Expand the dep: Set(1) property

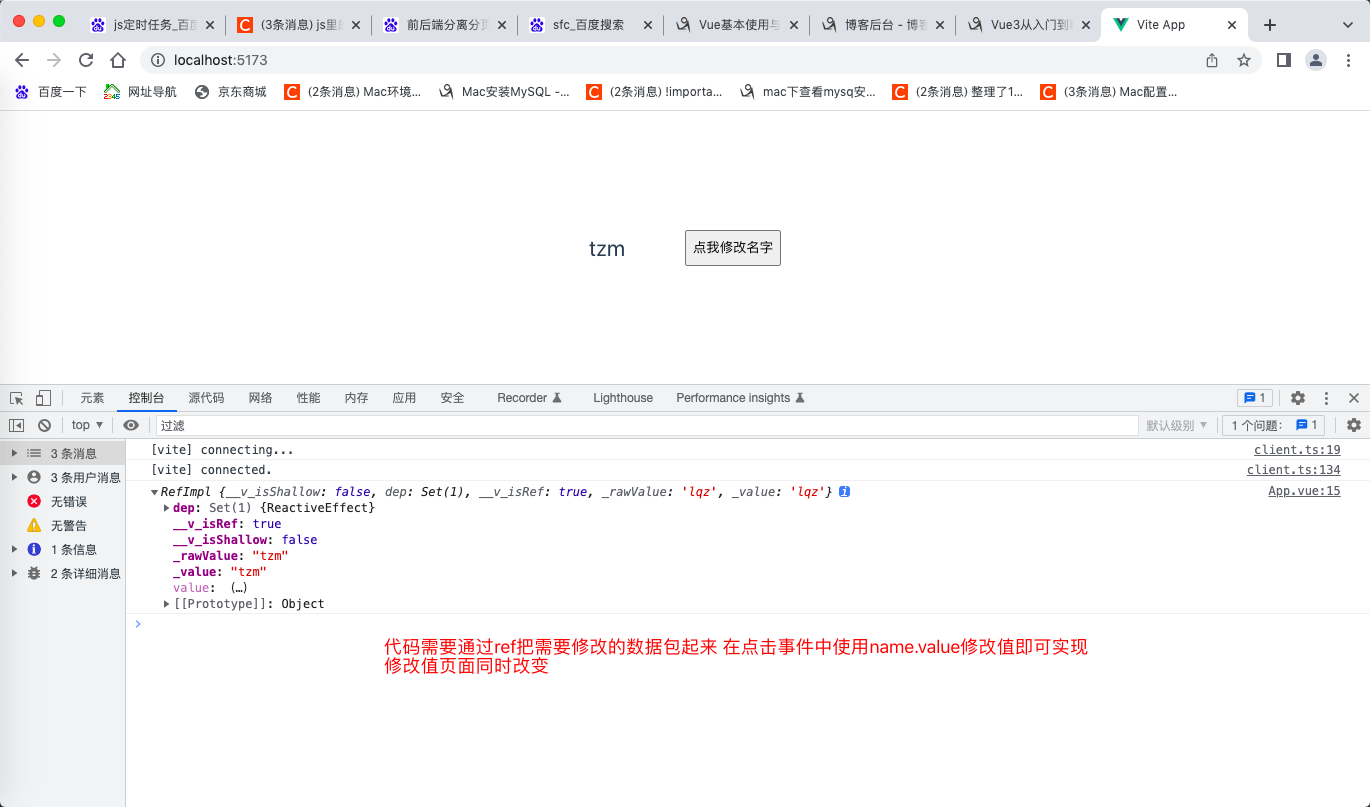tap(167, 508)
